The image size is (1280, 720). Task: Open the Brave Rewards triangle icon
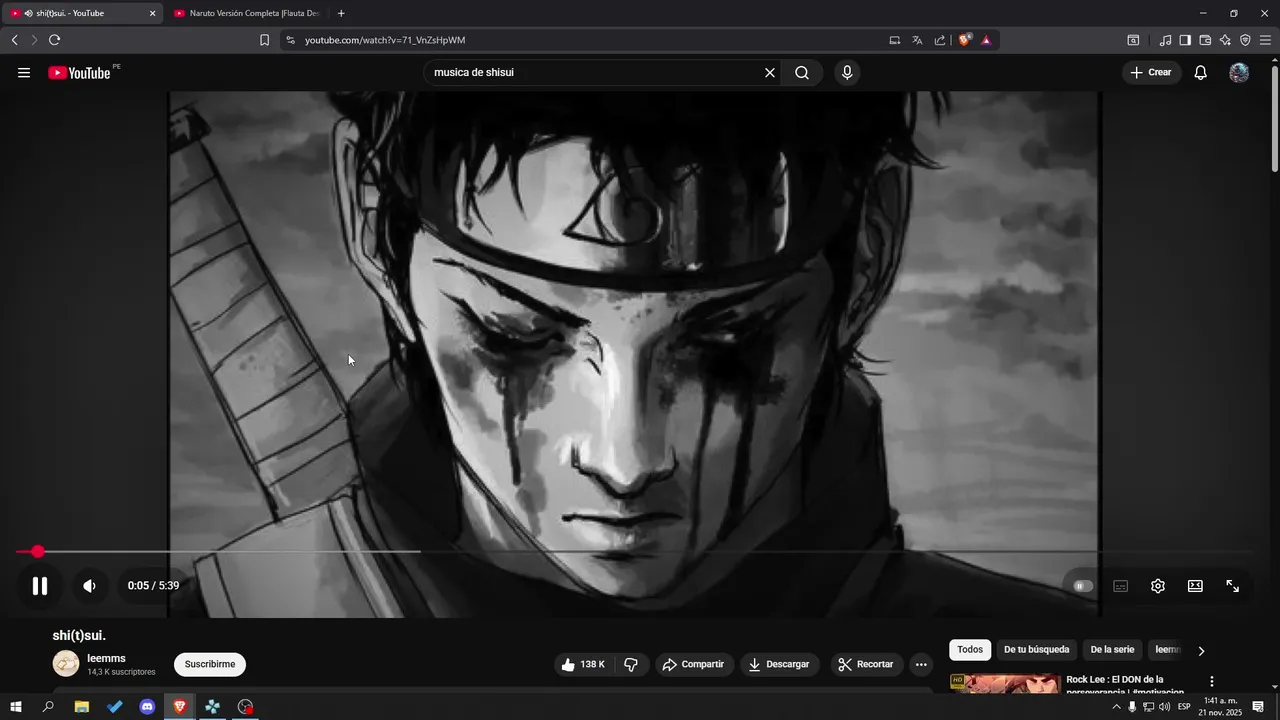pos(986,40)
